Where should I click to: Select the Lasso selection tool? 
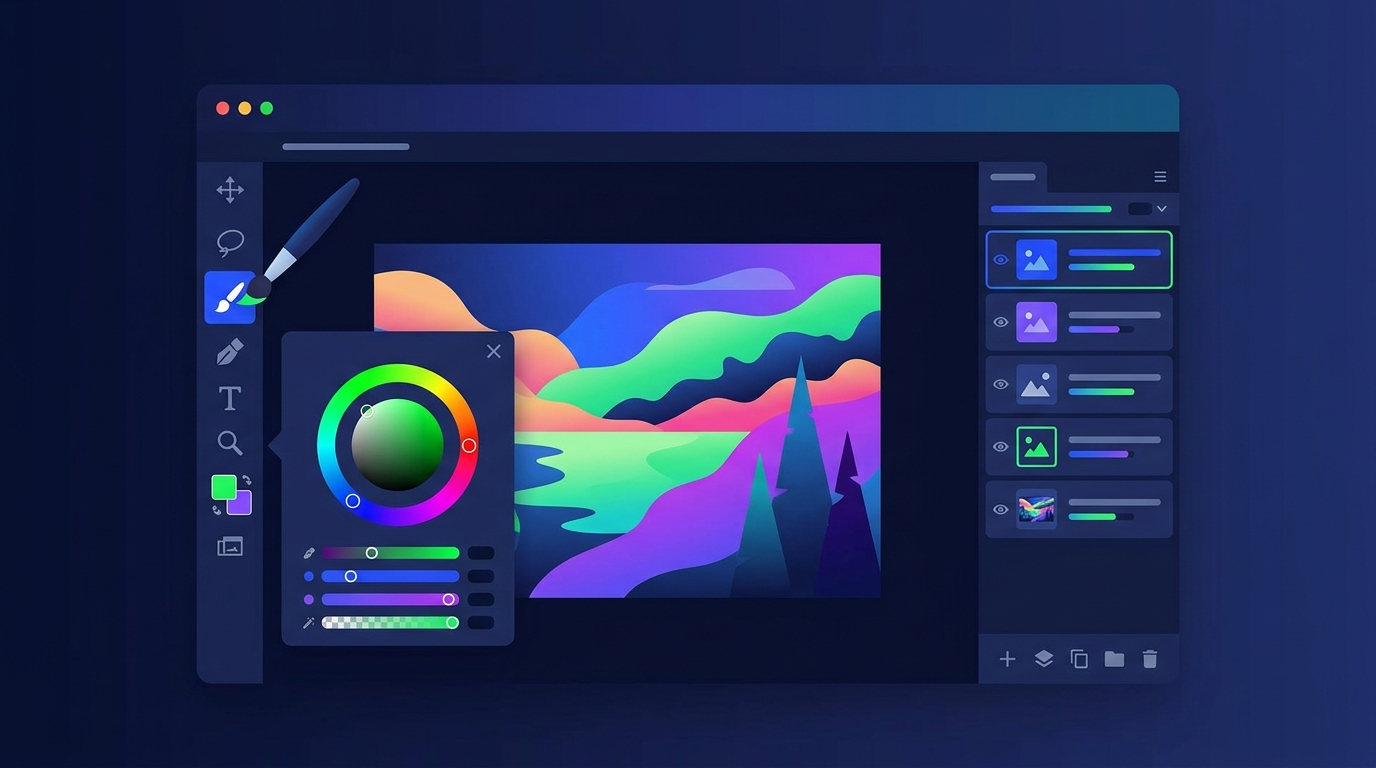tap(230, 243)
